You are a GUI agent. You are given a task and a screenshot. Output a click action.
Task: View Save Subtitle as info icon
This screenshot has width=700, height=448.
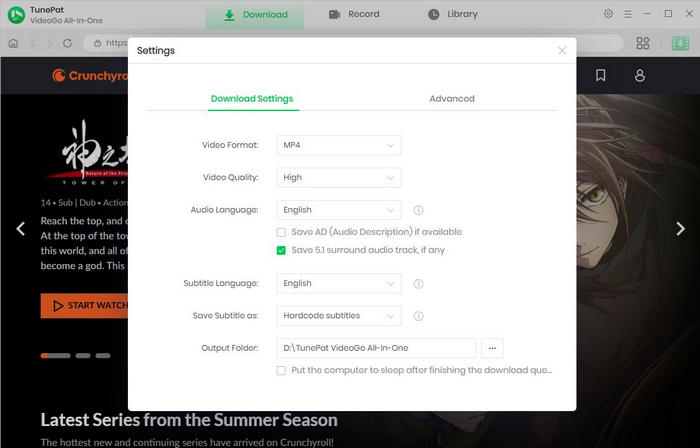tap(418, 316)
